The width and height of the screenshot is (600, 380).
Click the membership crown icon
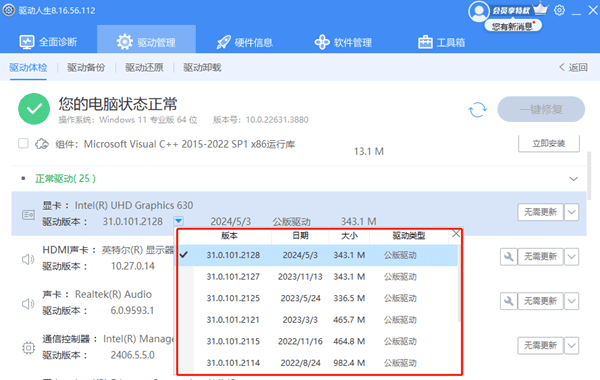click(x=540, y=9)
